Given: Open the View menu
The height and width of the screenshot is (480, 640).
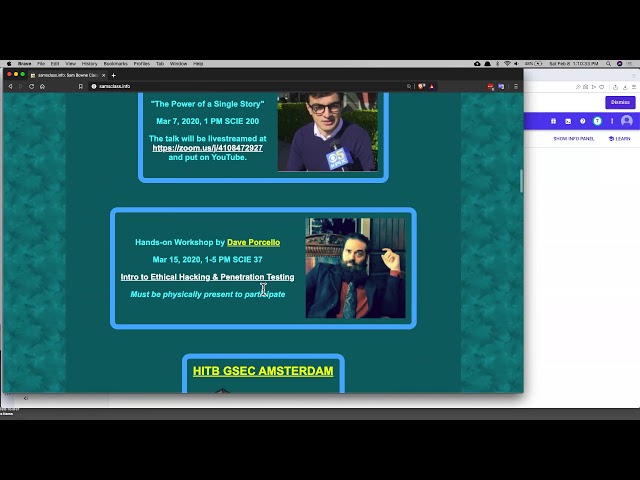Looking at the screenshot, I should pyautogui.click(x=71, y=64).
